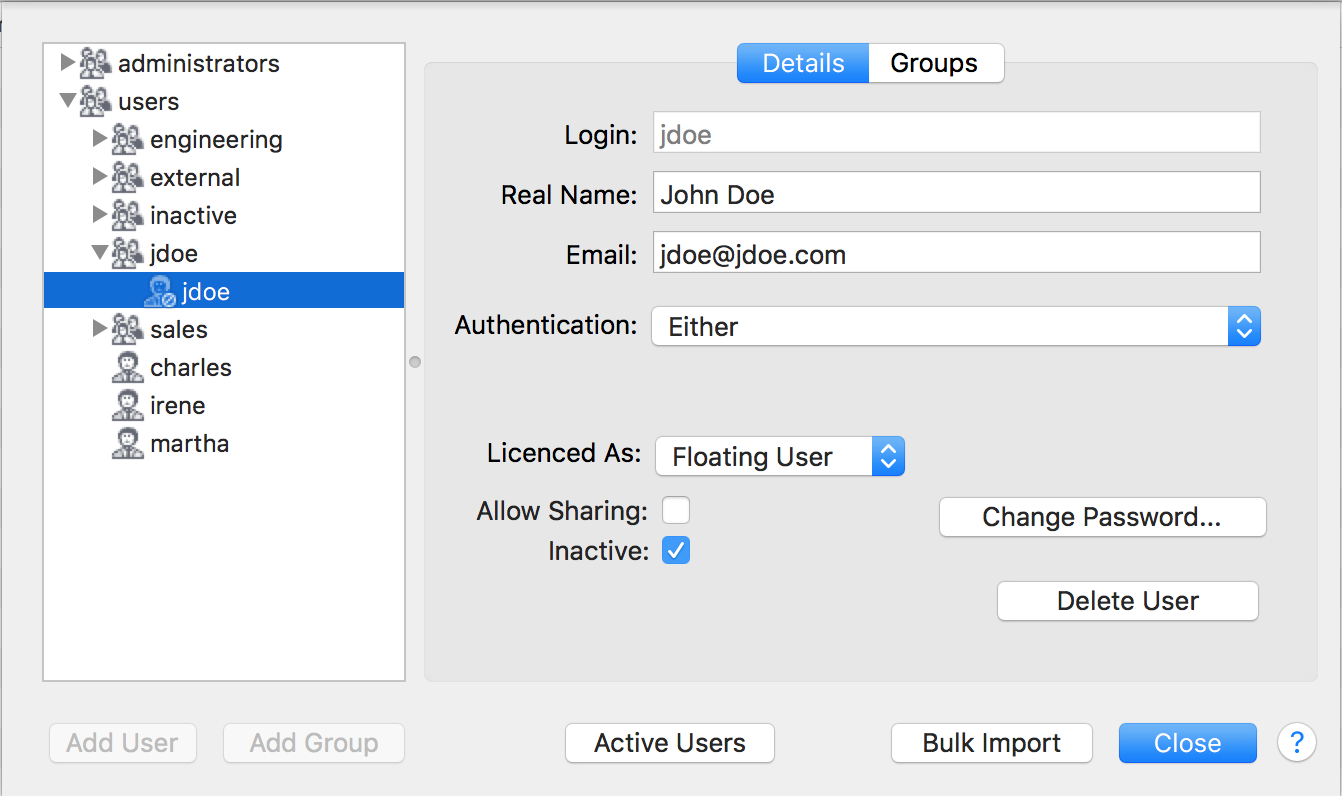Open the Authentication dropdown

tap(955, 327)
